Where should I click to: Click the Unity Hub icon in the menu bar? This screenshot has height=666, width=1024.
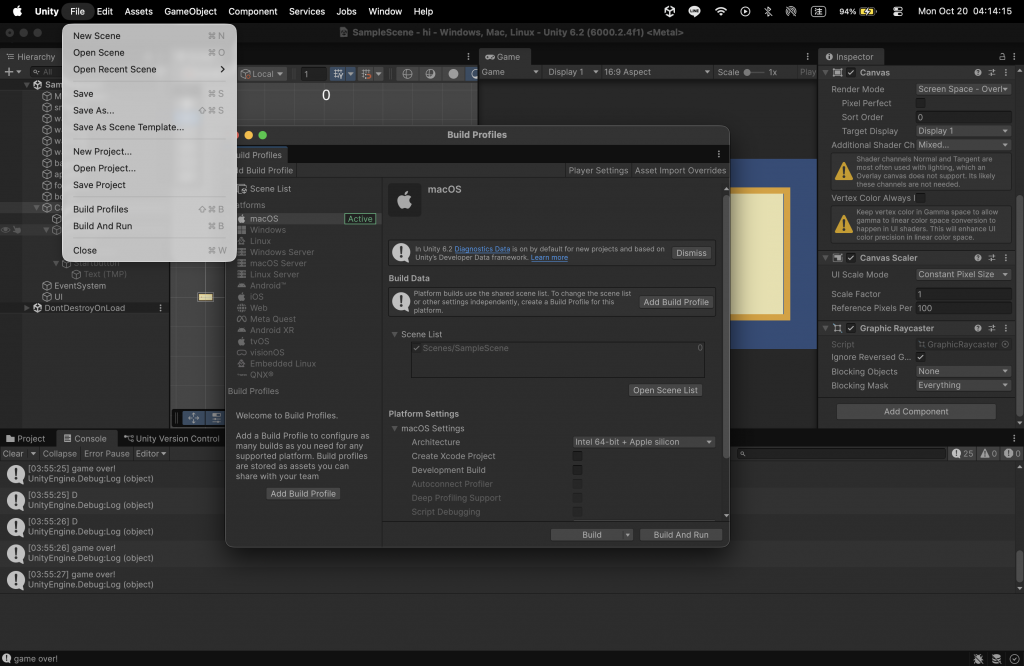(x=669, y=11)
